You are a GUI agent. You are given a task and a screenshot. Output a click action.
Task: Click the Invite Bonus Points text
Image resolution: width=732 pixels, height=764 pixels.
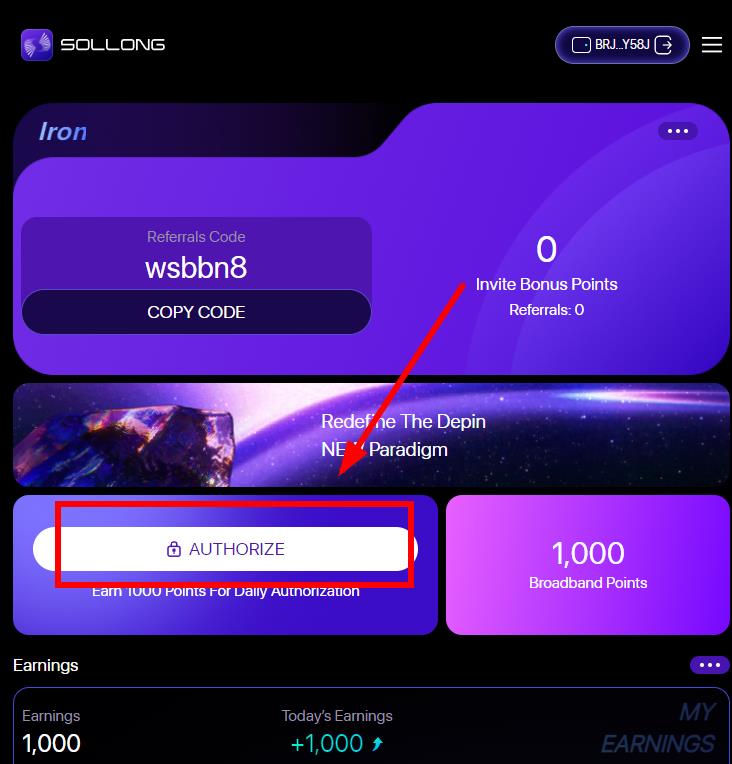546,284
